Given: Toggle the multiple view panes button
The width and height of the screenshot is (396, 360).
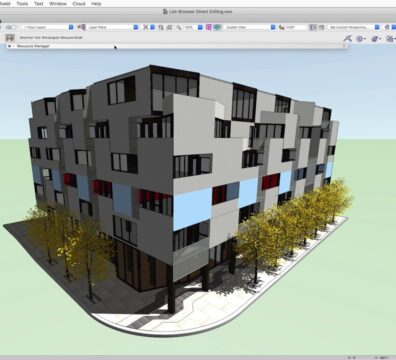Looking at the screenshot, I should (321, 27).
